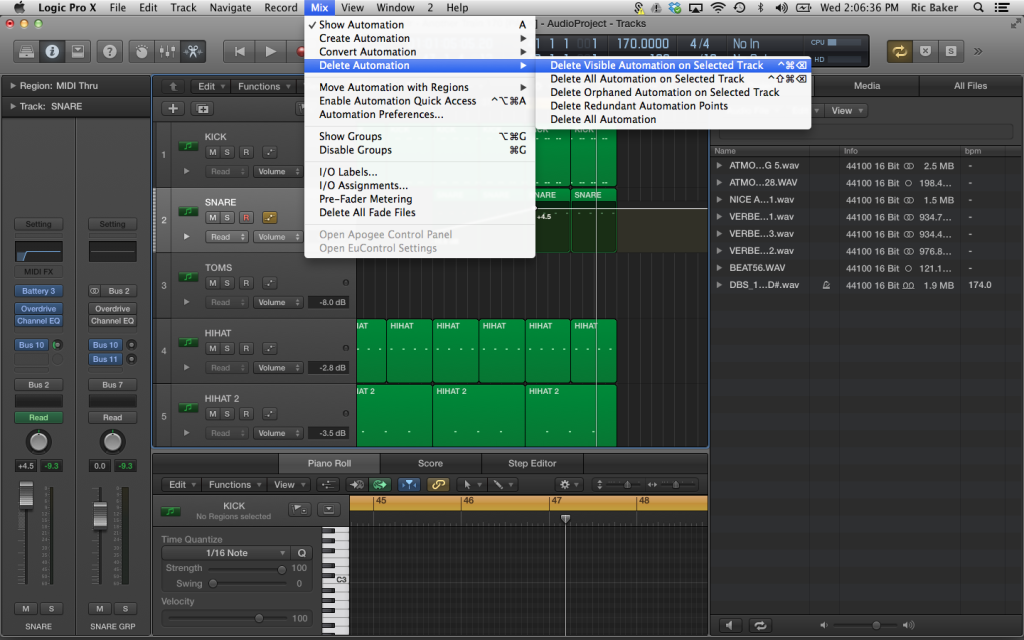Record-enable the HIHAT 2 track
Image resolution: width=1024 pixels, height=640 pixels.
click(246, 413)
